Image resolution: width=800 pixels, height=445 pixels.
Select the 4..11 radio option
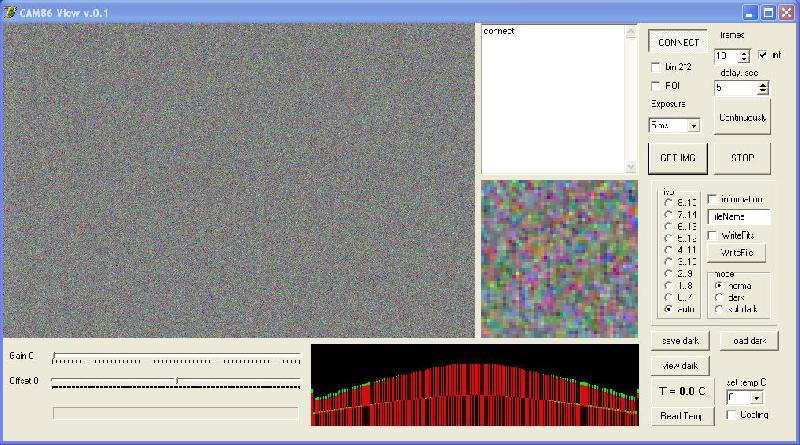pyautogui.click(x=668, y=250)
